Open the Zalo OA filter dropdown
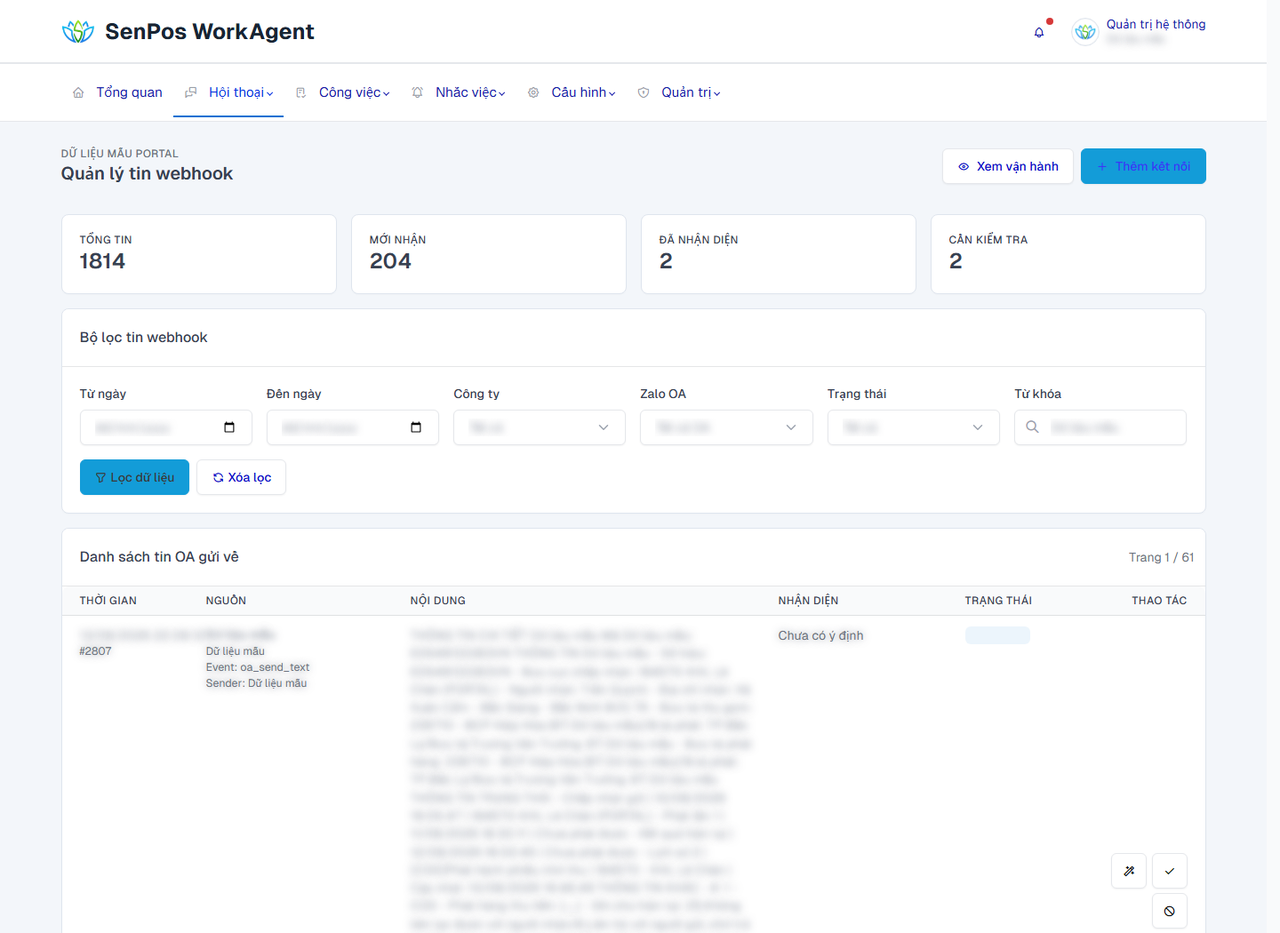Image resolution: width=1280 pixels, height=933 pixels. coord(726,428)
